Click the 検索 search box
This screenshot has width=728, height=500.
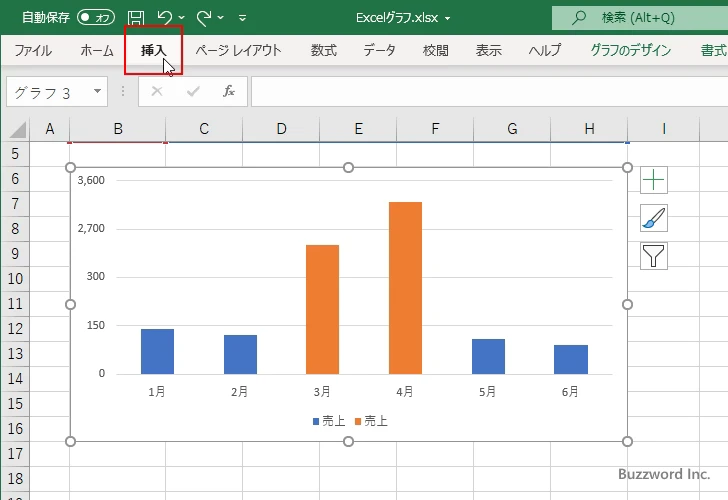coord(640,18)
